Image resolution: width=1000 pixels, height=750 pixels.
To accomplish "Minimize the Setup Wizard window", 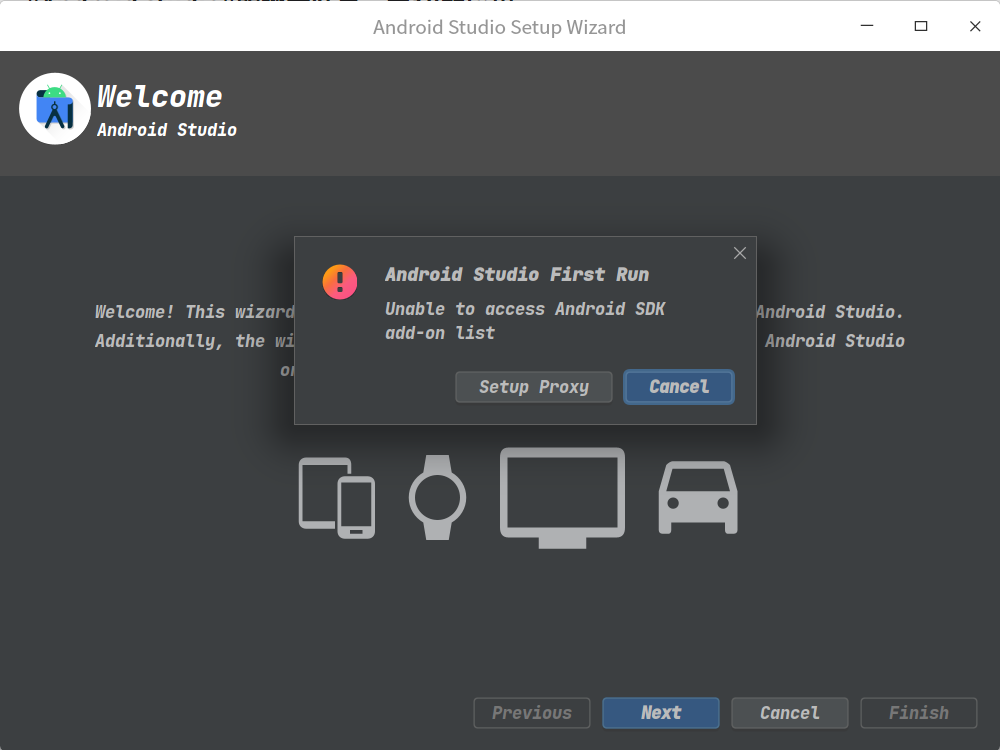I will pyautogui.click(x=867, y=26).
